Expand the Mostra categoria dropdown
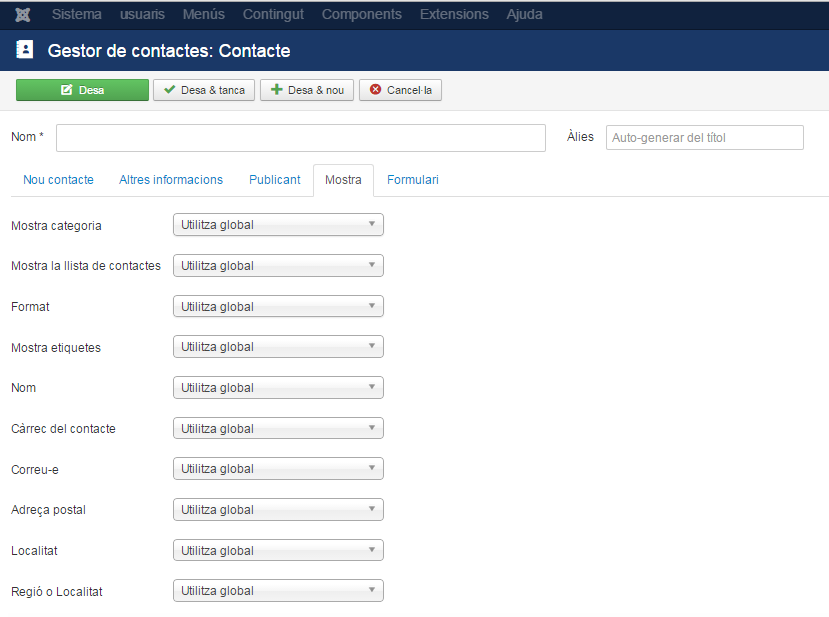 point(278,225)
